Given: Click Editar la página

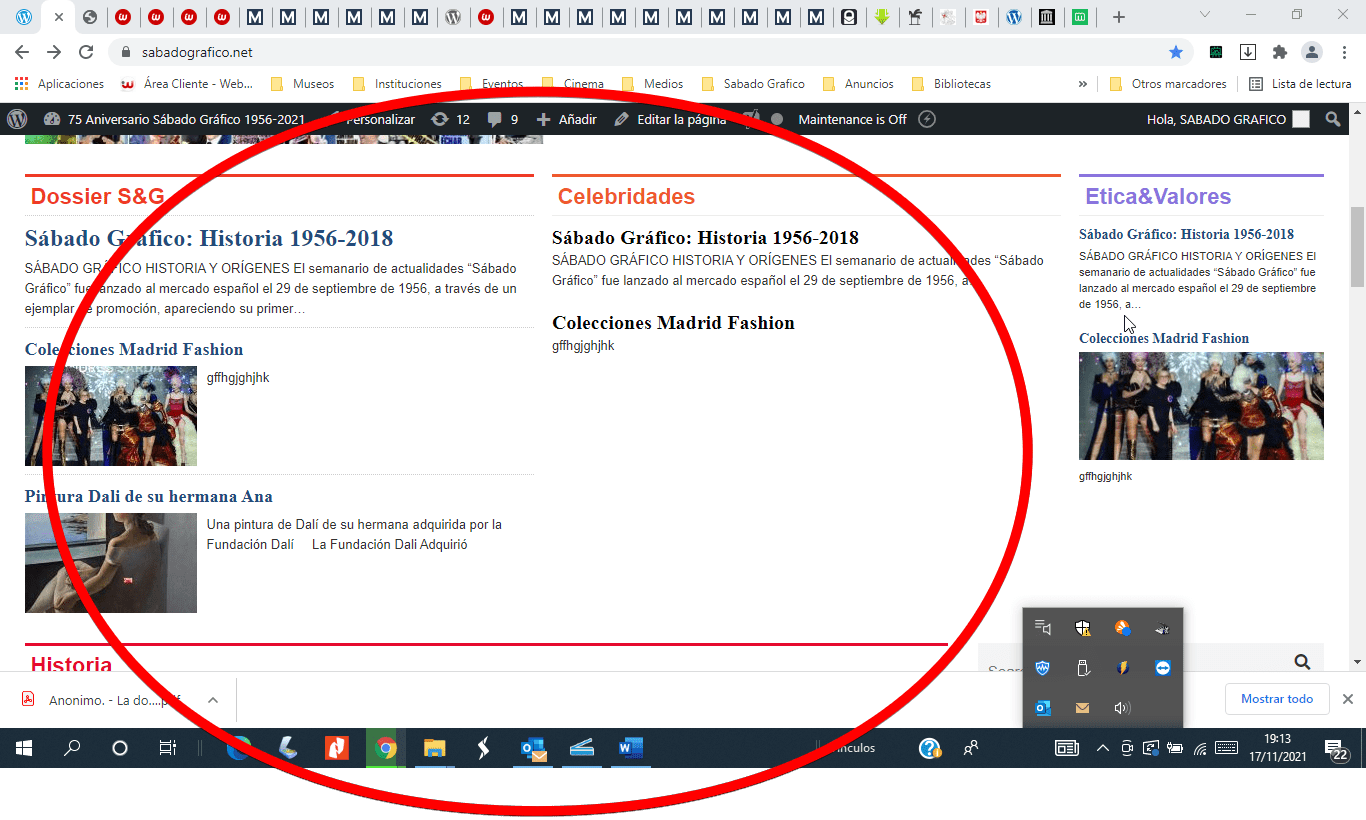Looking at the screenshot, I should click(x=670, y=119).
